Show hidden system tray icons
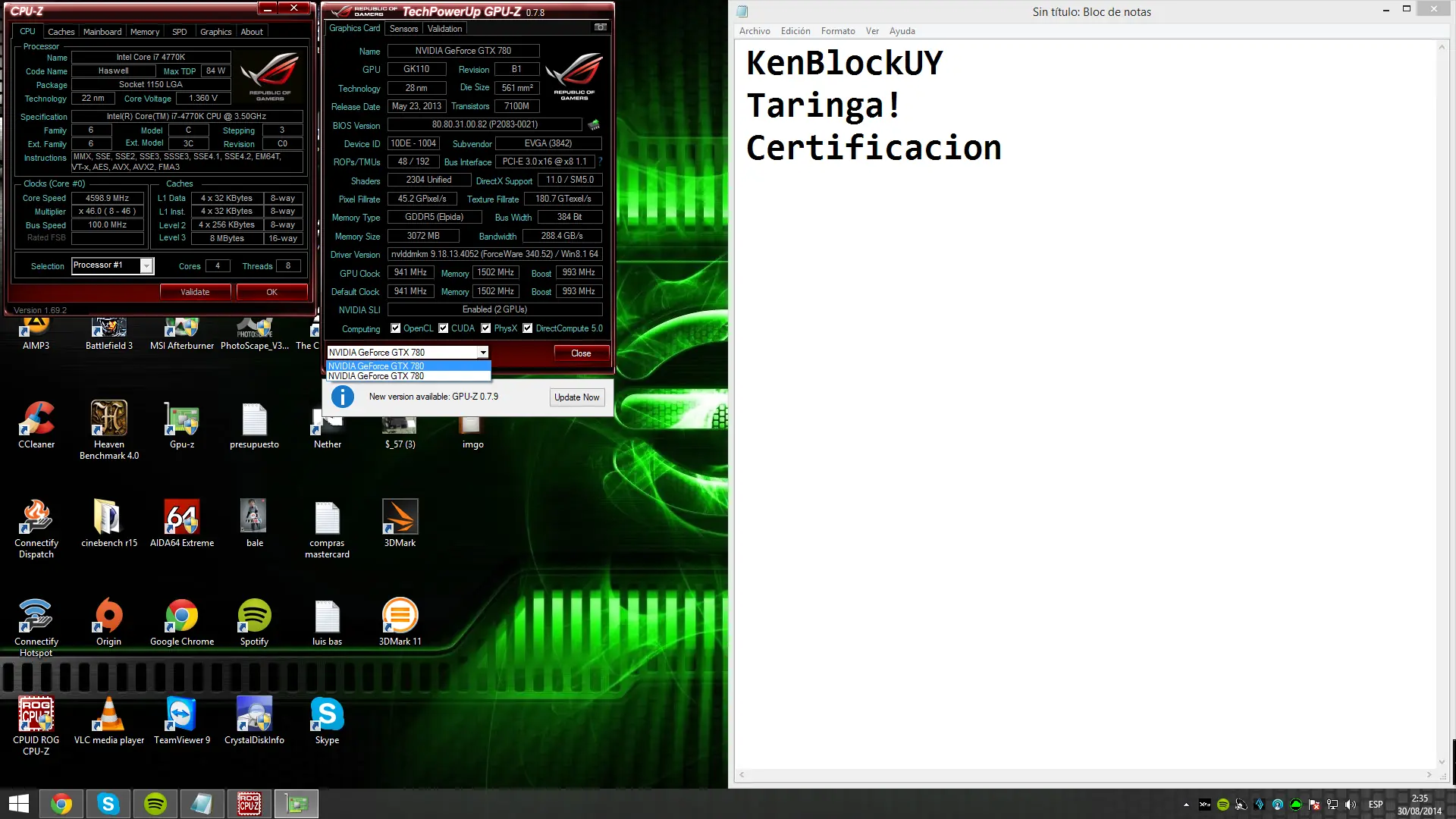Viewport: 1456px width, 819px height. pos(1186,805)
